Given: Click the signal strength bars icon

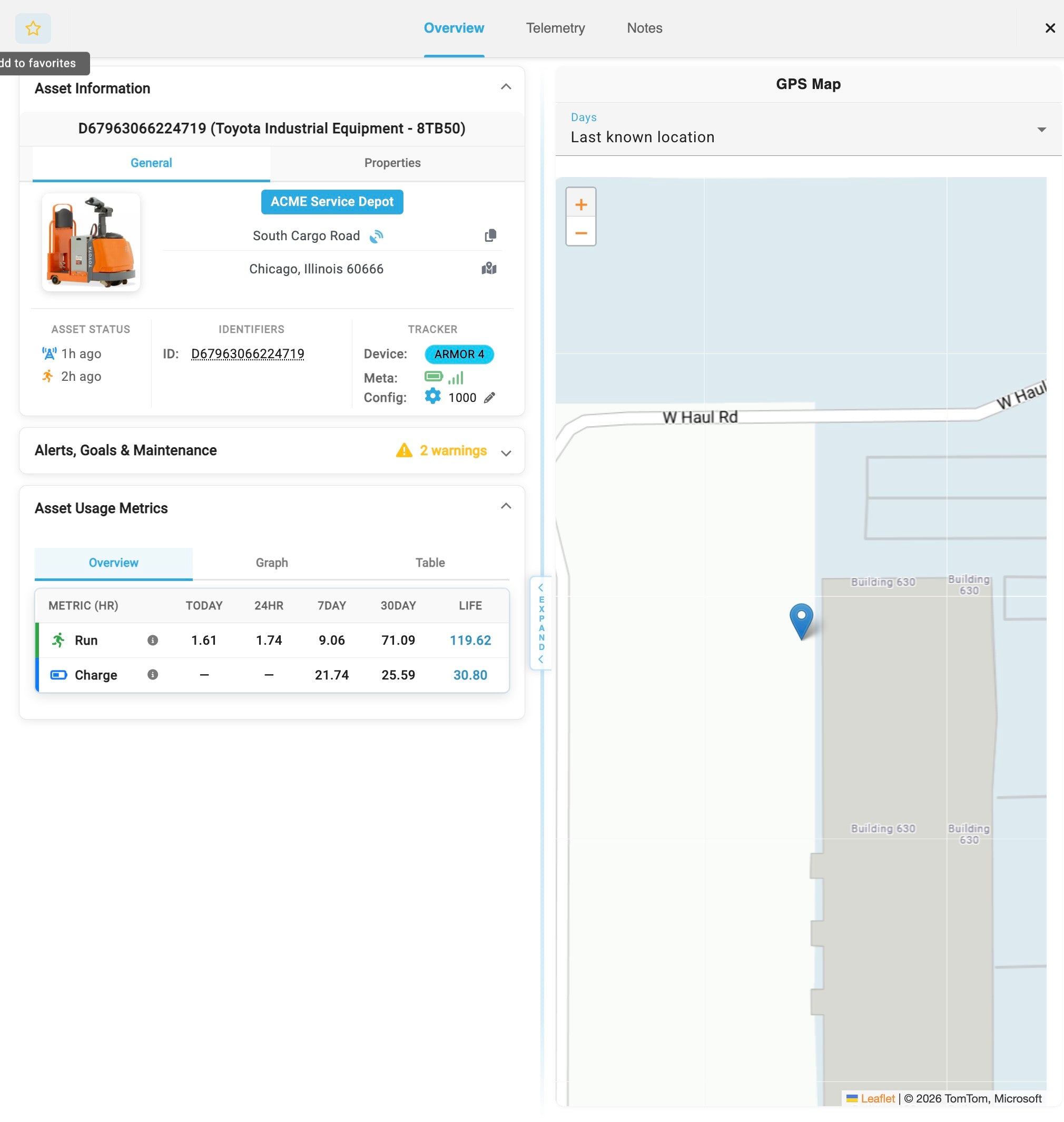Looking at the screenshot, I should point(456,377).
